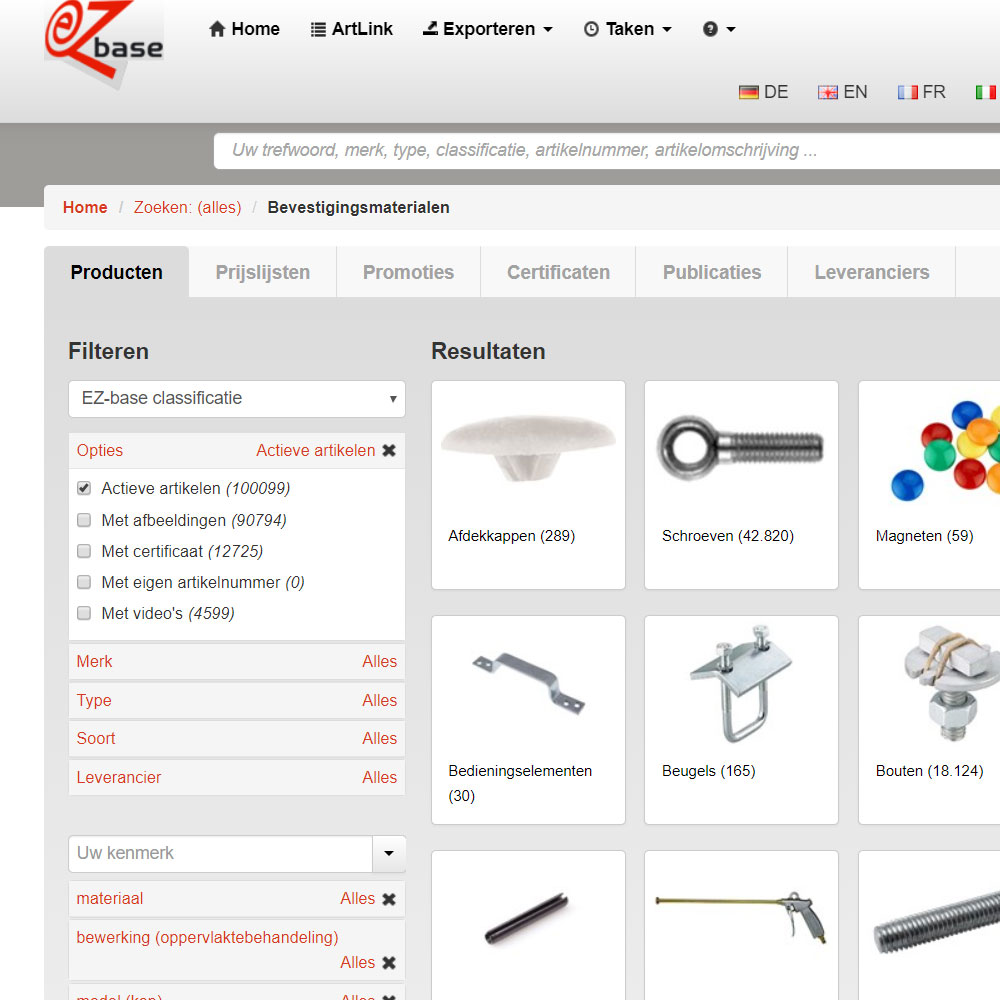
Task: Open ArtLink in top navigation
Action: click(351, 29)
